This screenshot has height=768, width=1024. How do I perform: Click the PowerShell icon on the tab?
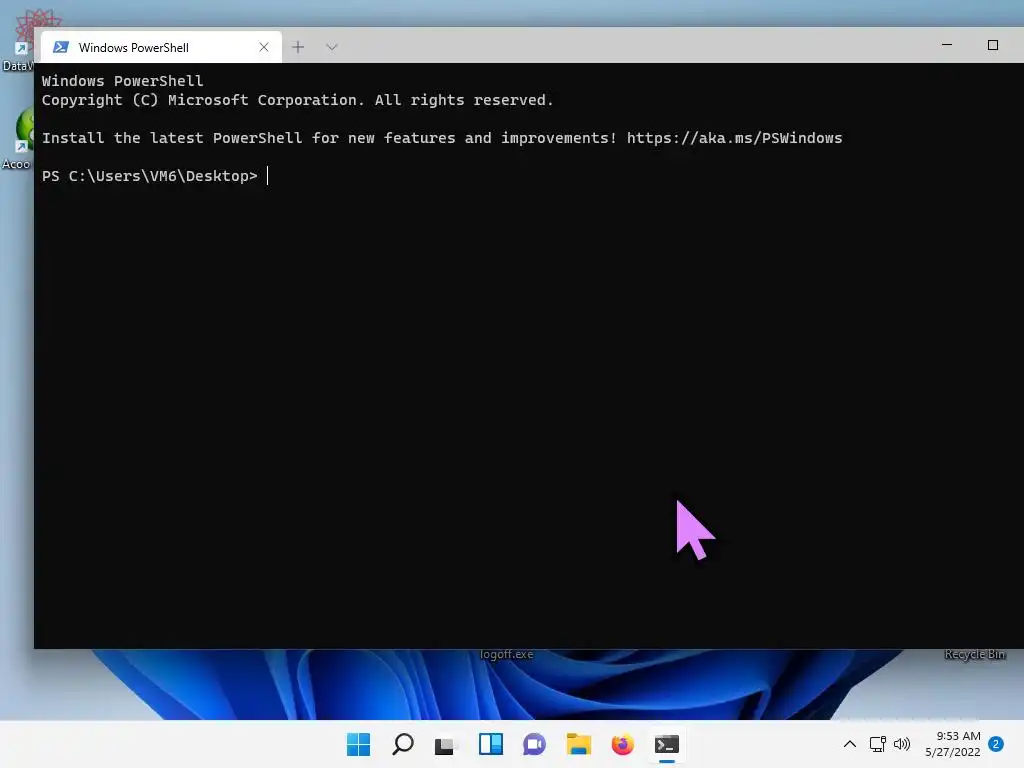click(x=61, y=47)
